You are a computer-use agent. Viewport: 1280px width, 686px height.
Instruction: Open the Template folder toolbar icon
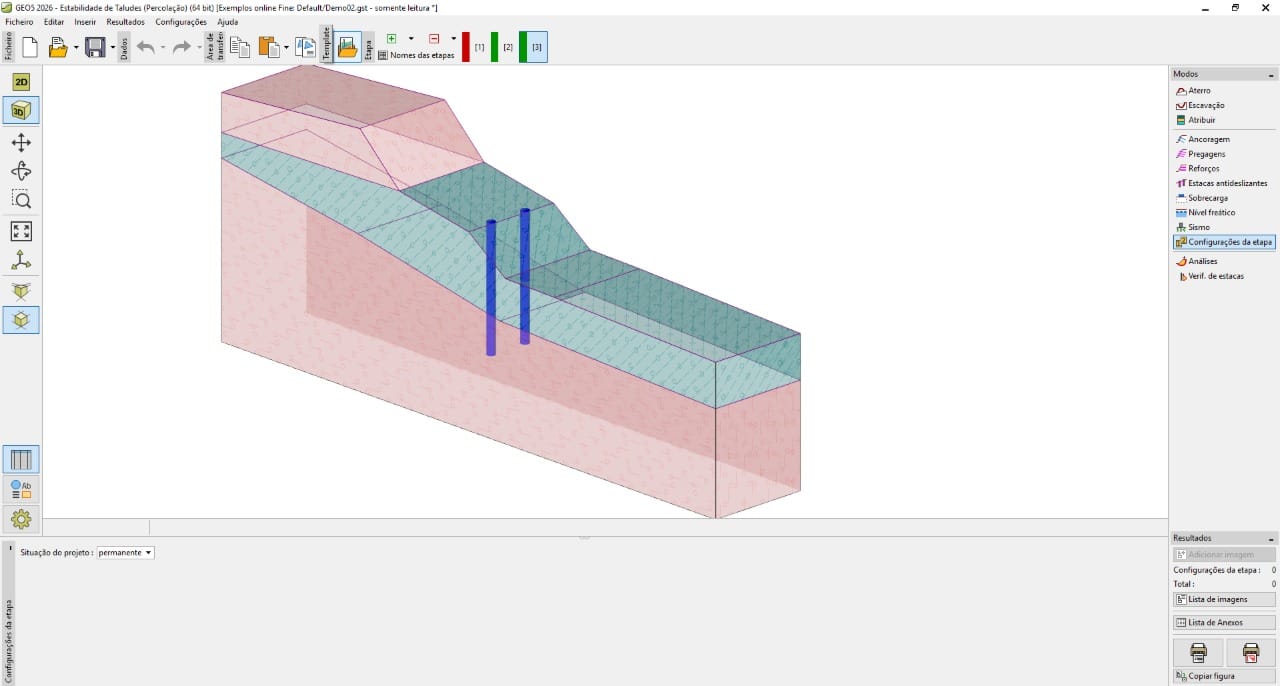[x=347, y=46]
